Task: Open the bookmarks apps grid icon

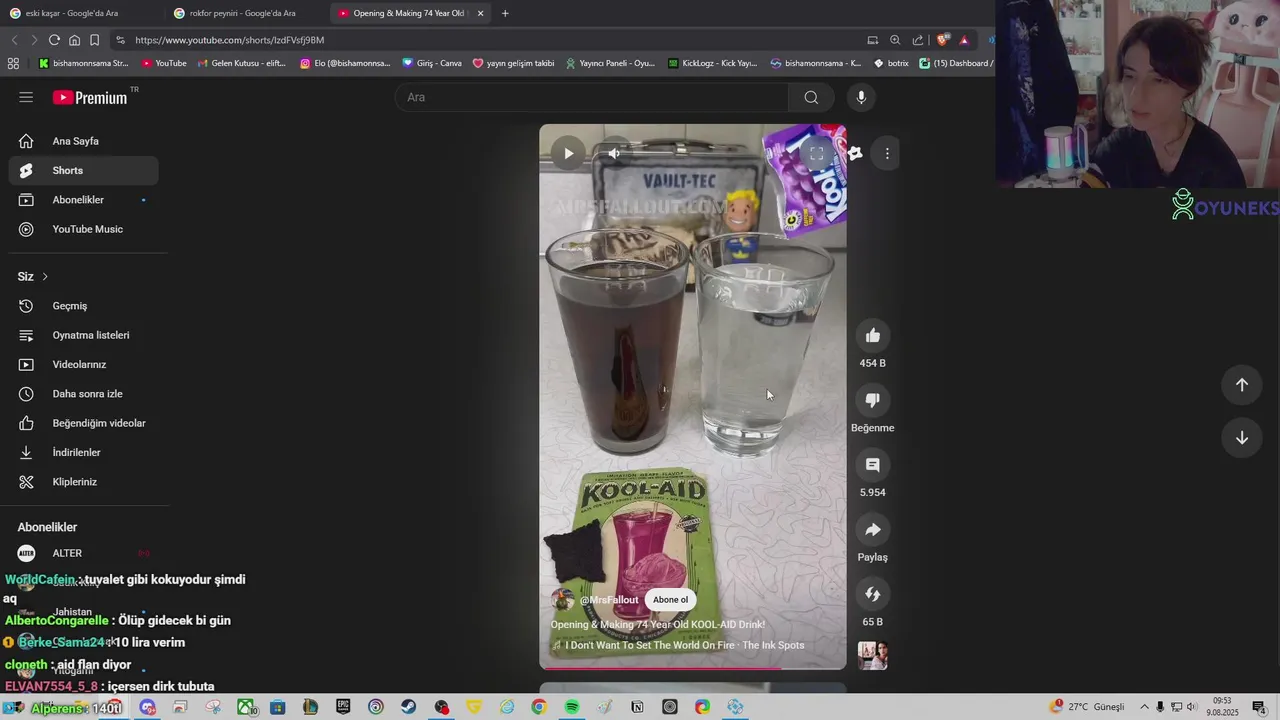Action: (13, 63)
